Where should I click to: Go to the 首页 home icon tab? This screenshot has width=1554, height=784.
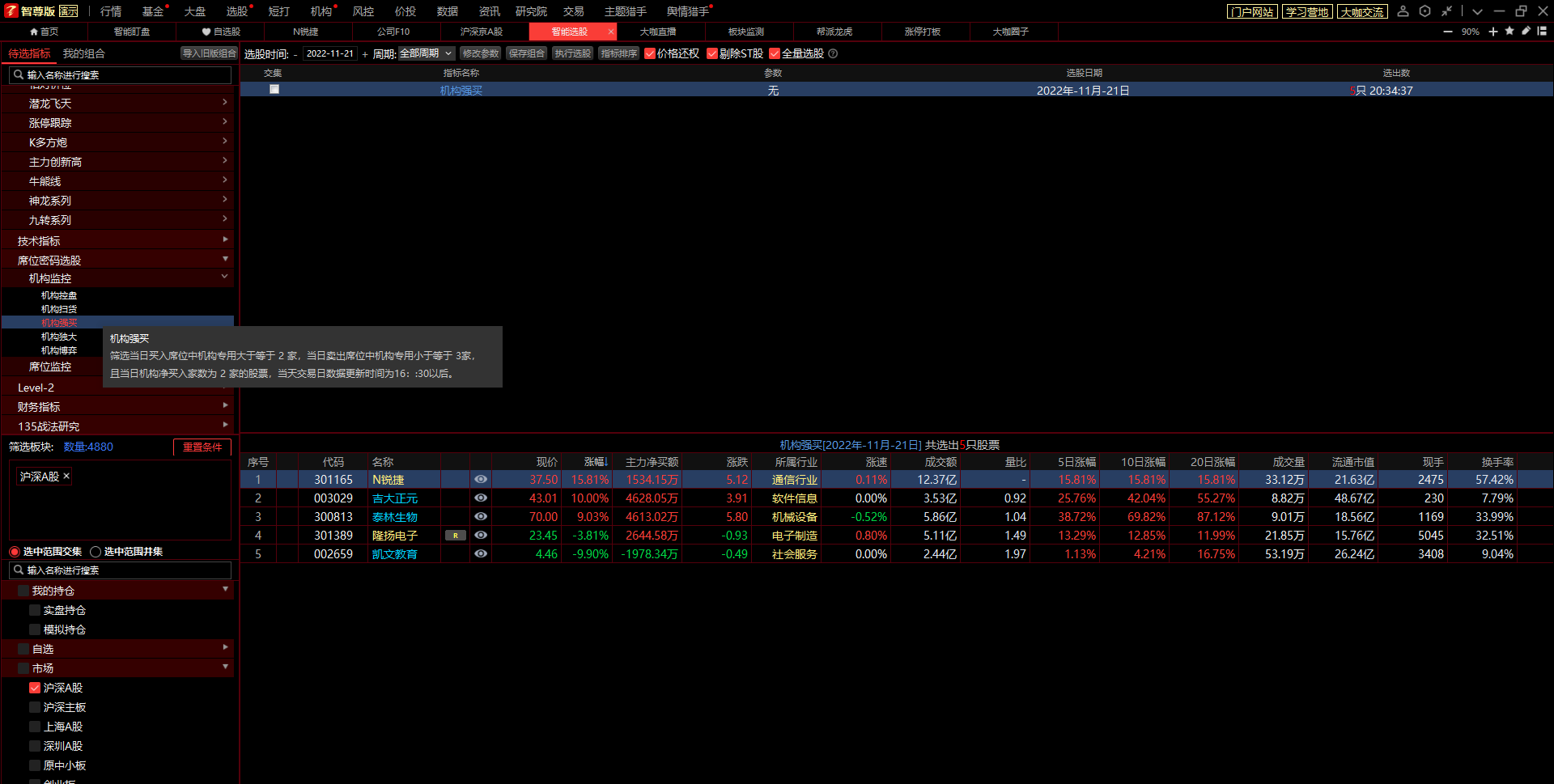click(x=44, y=32)
